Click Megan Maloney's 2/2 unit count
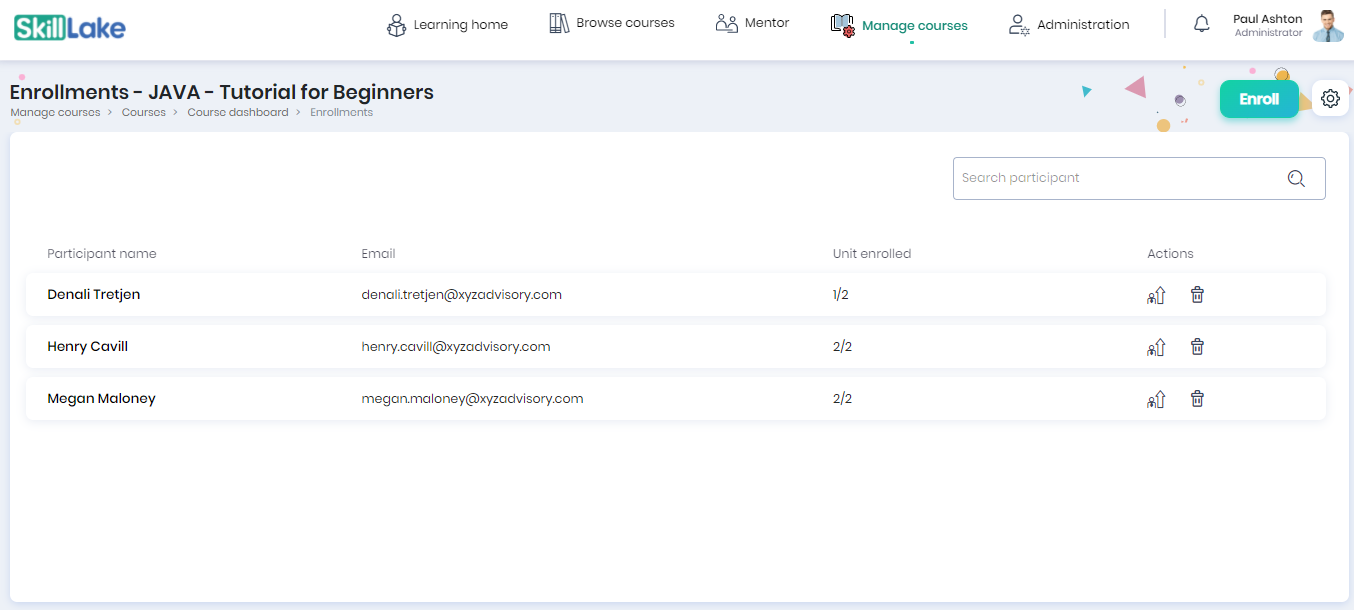Screen dimensions: 1354x610 (x=842, y=399)
